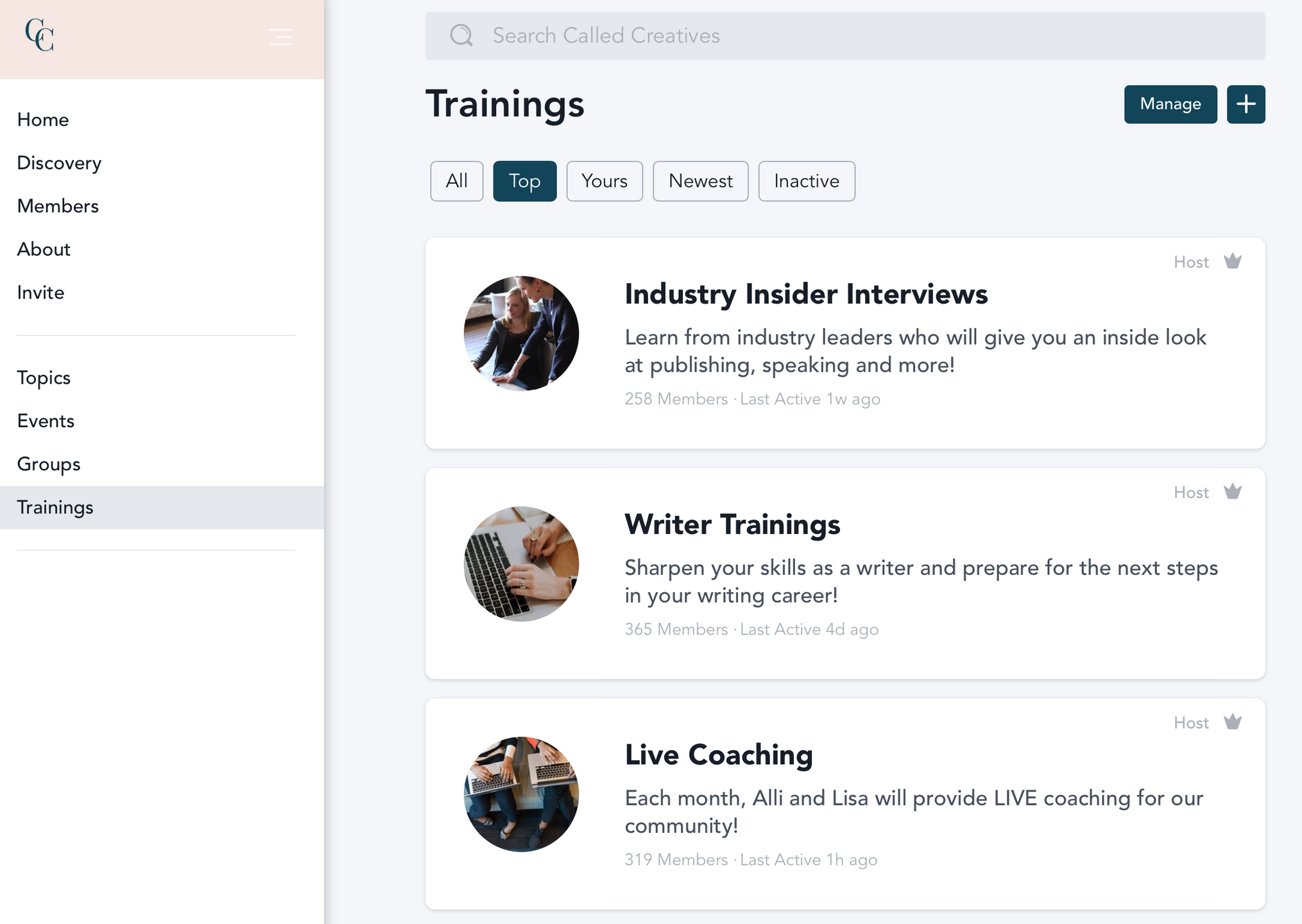Show Newest trainings filter
This screenshot has width=1302, height=924.
(700, 181)
